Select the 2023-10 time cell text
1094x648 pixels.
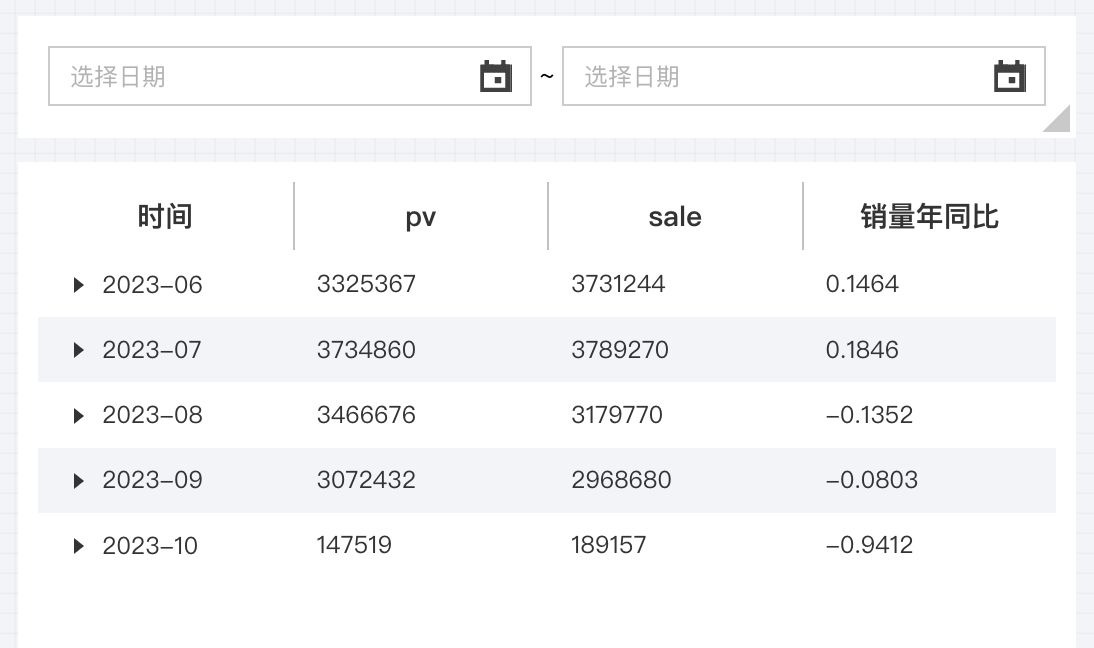tap(150, 545)
